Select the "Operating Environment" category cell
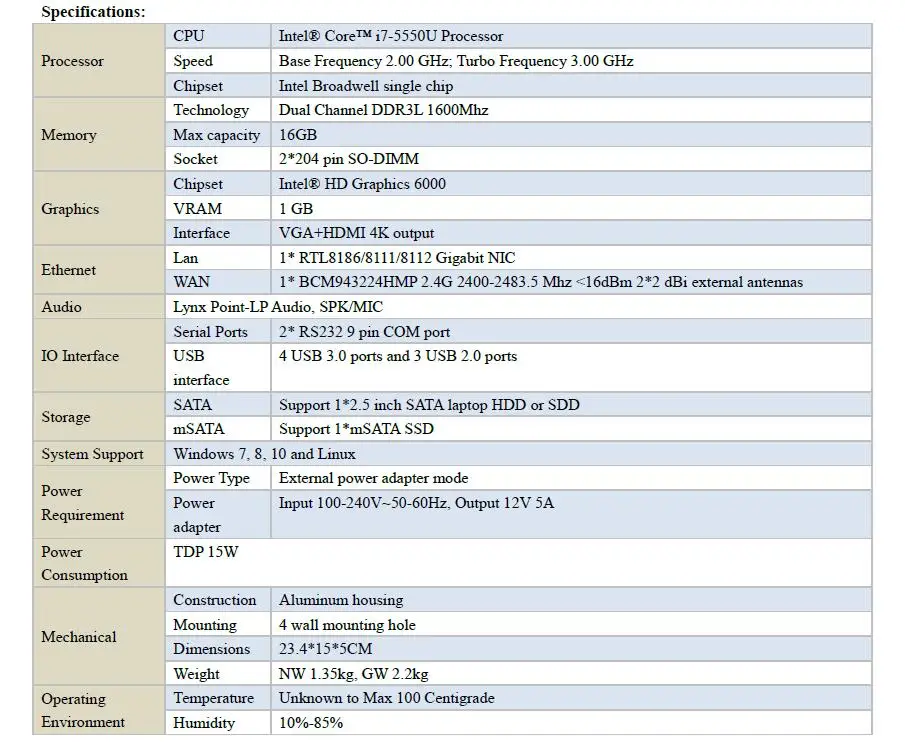This screenshot has height=747, width=905. coord(99,710)
